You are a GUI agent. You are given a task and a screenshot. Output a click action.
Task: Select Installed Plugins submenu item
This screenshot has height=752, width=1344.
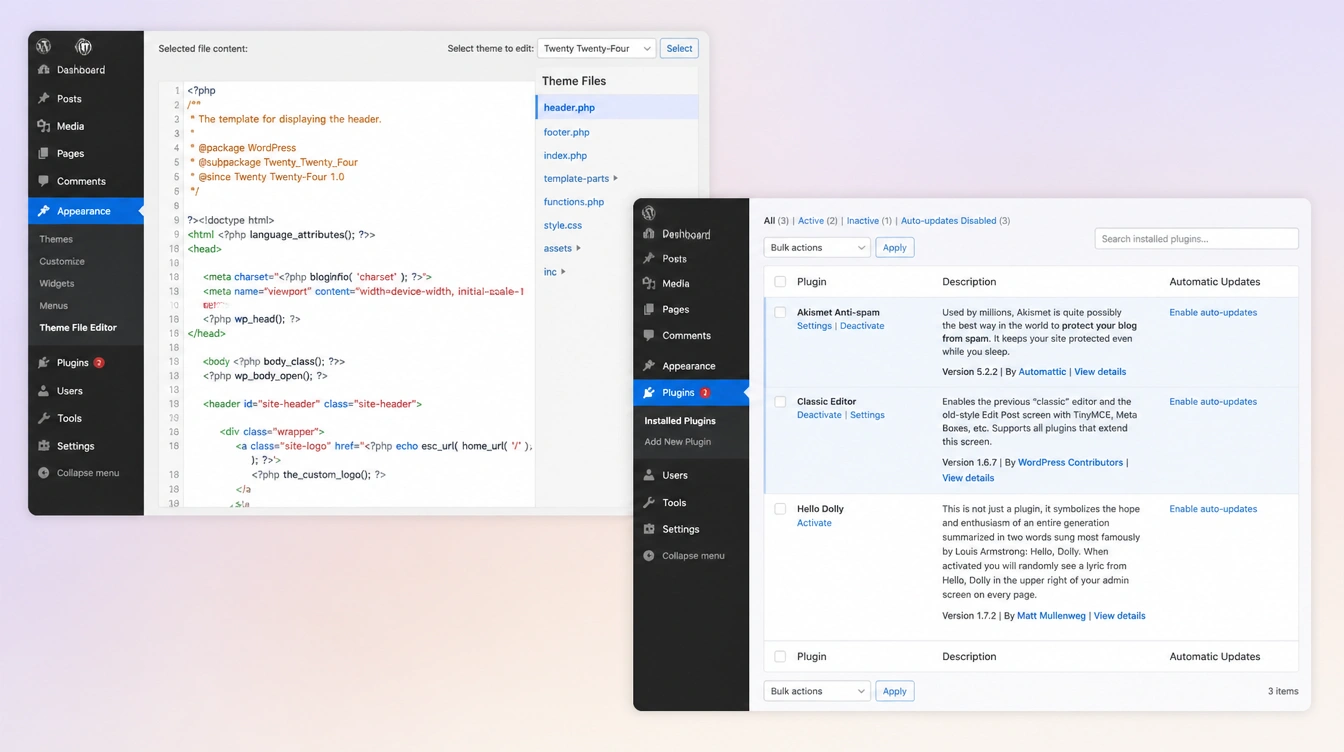tap(680, 421)
